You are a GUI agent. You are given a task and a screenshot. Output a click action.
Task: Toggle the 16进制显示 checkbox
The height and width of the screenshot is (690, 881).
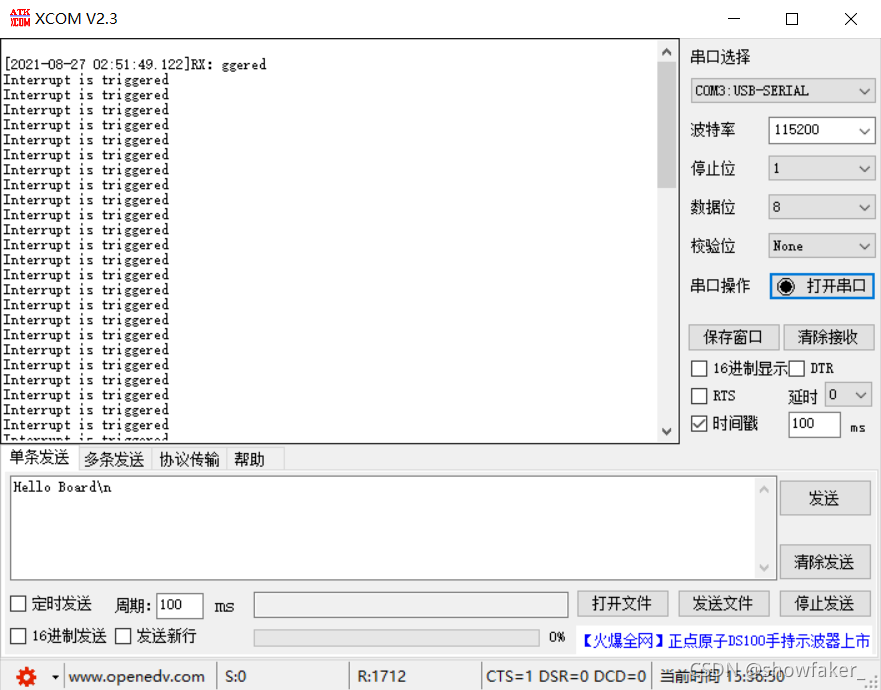pos(699,369)
